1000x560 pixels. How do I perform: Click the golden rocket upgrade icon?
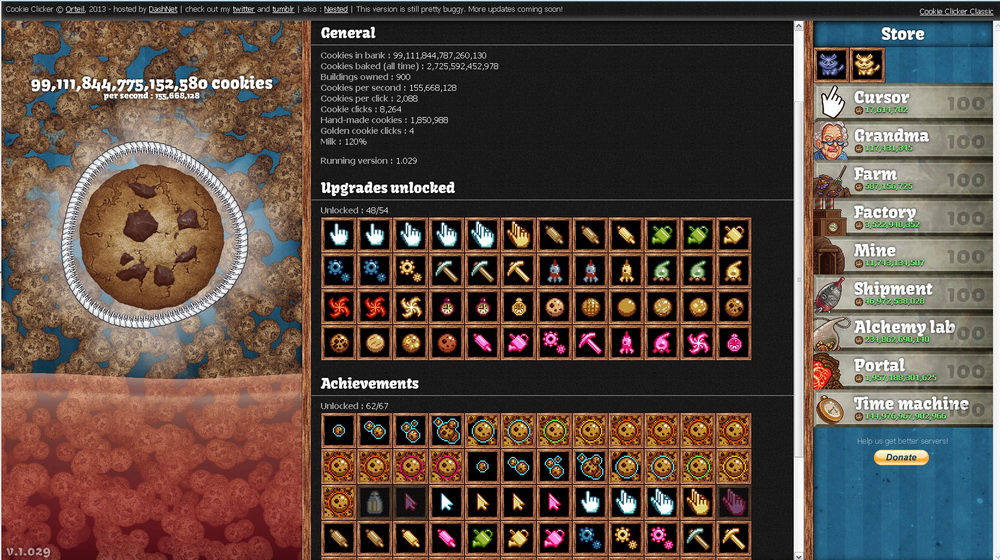click(x=624, y=271)
